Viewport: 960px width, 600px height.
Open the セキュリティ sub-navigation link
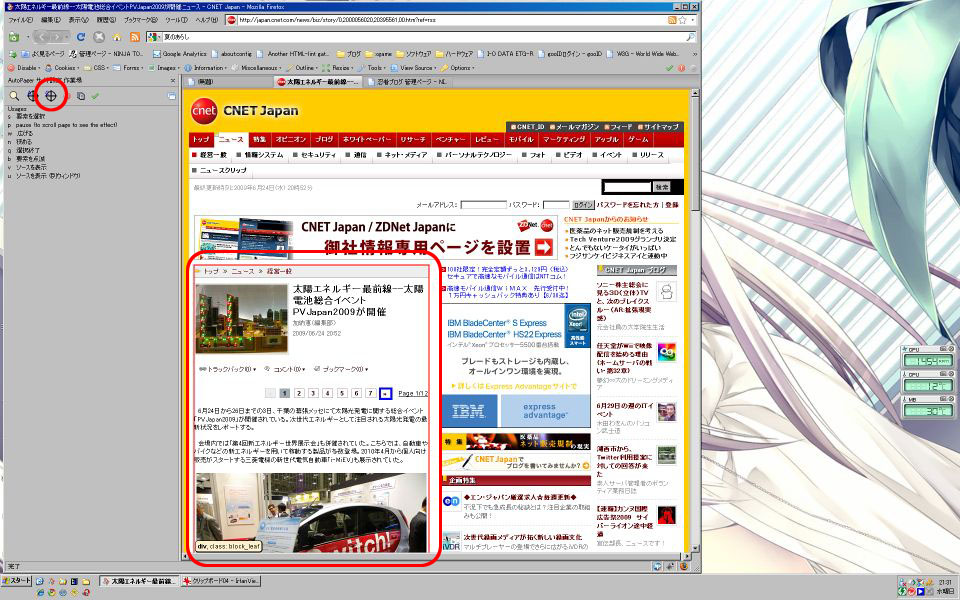pyautogui.click(x=318, y=155)
